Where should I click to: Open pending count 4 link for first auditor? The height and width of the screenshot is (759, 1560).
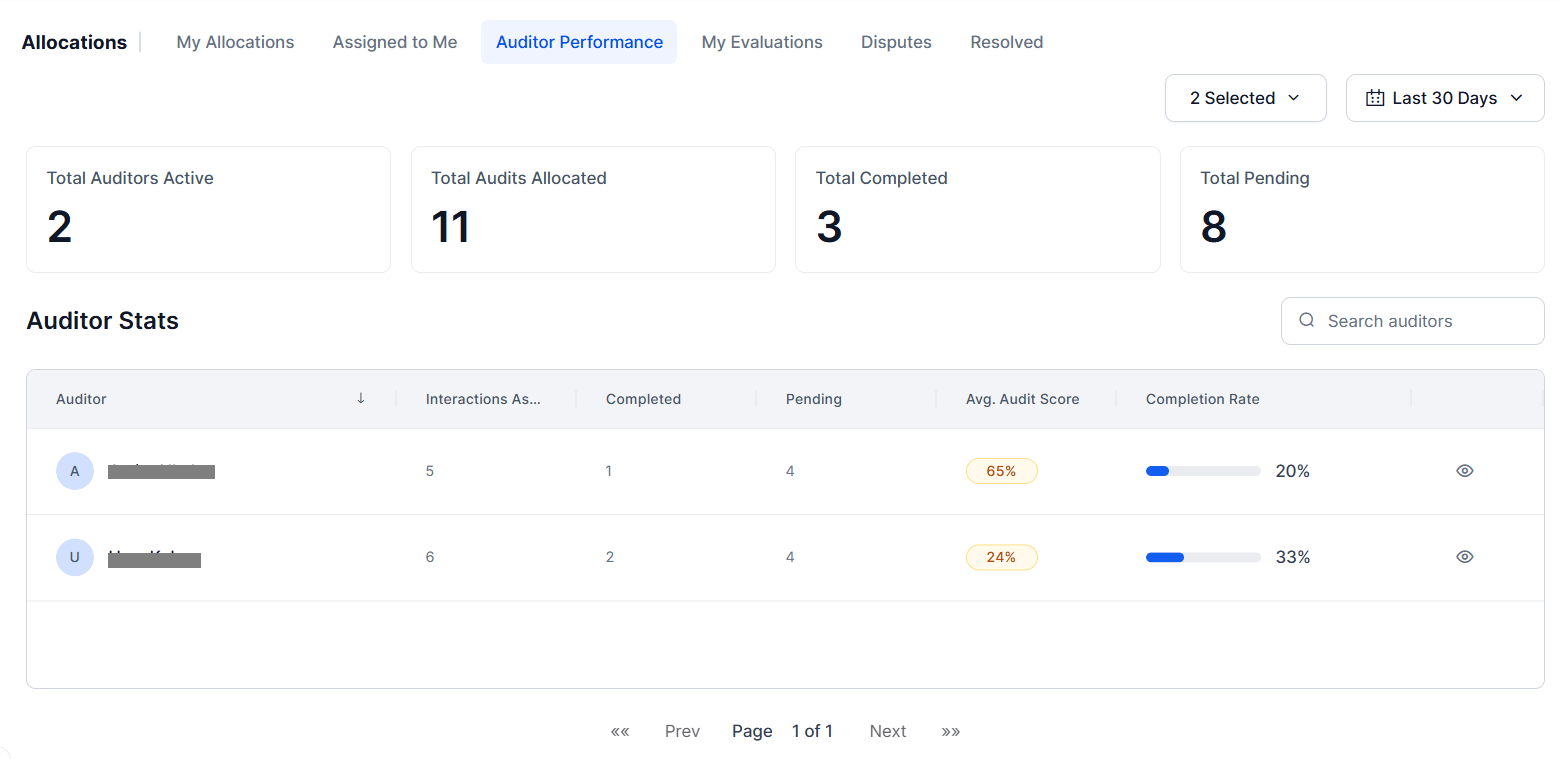[x=790, y=471]
